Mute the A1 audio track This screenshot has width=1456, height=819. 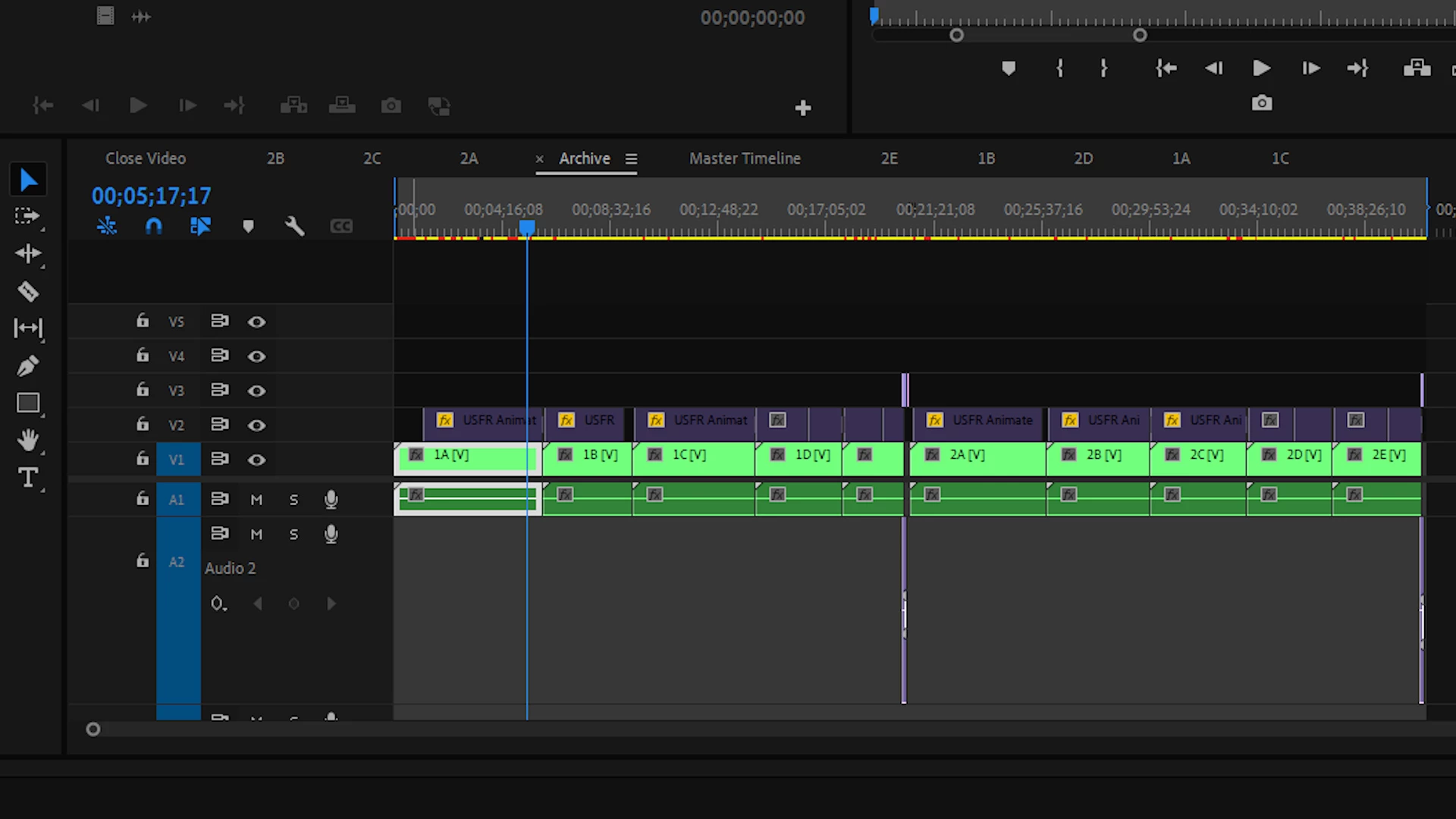[x=256, y=500]
